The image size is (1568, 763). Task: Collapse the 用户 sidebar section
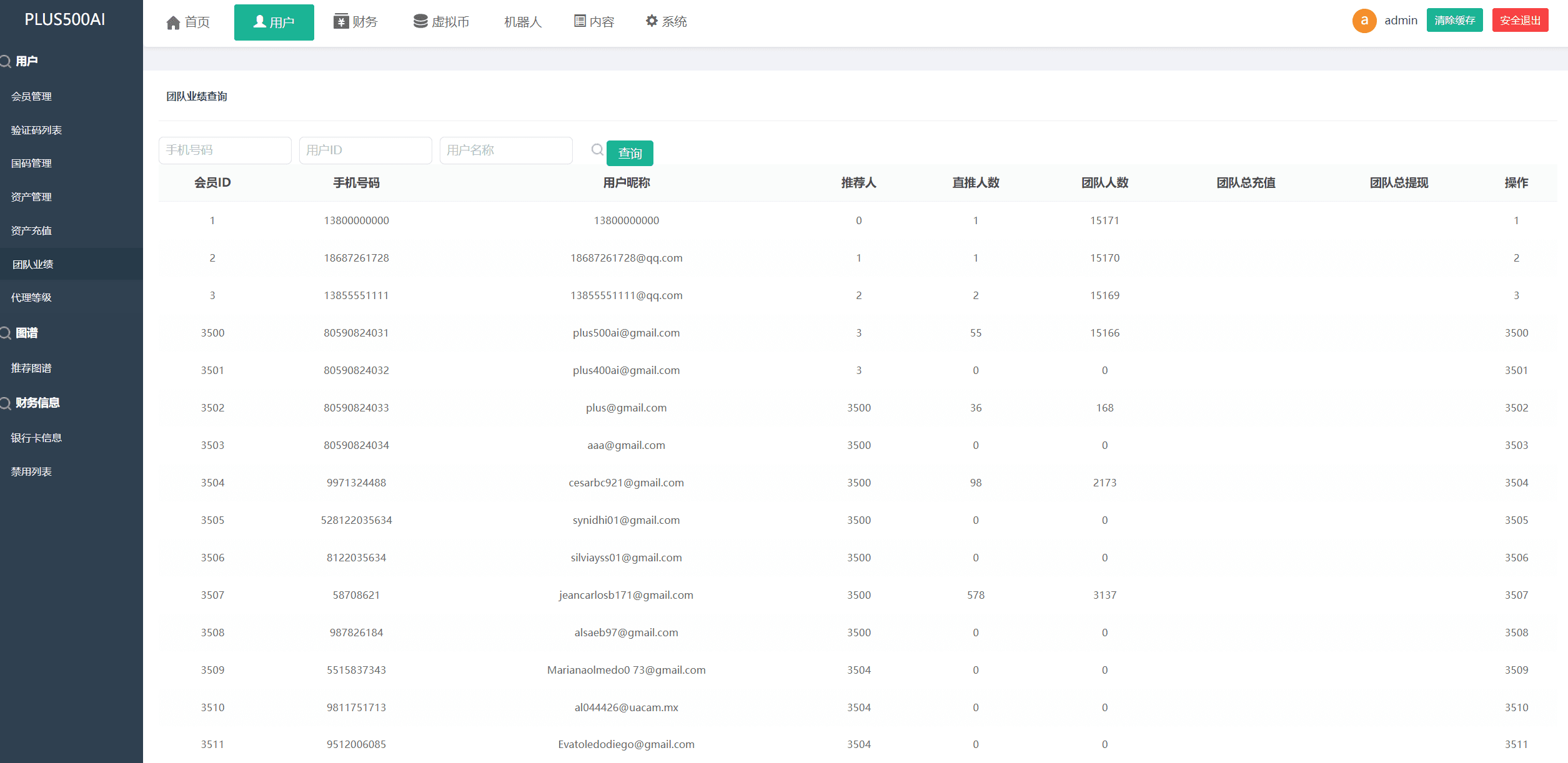pyautogui.click(x=26, y=61)
